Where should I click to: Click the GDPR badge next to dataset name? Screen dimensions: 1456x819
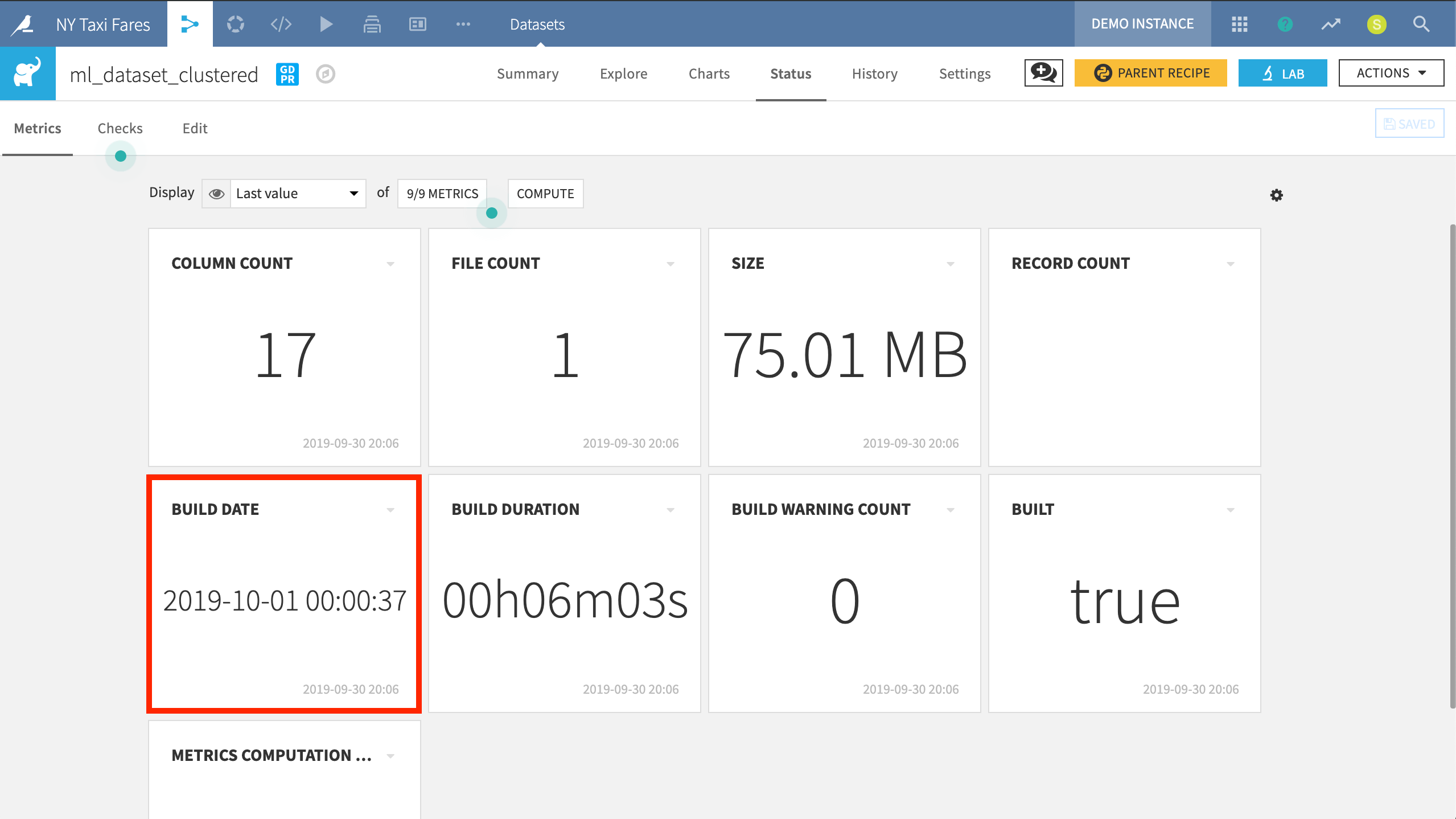[287, 74]
